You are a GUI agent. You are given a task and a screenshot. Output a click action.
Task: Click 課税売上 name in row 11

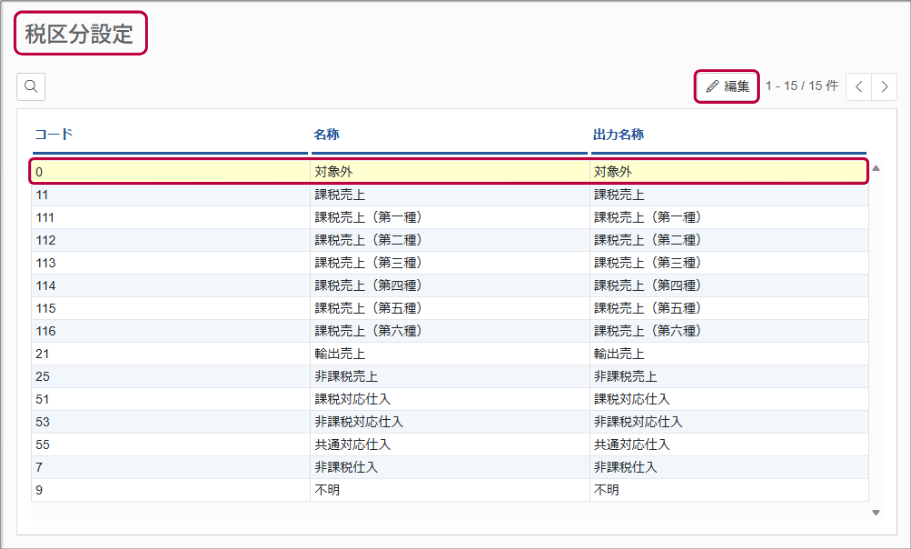[x=340, y=195]
